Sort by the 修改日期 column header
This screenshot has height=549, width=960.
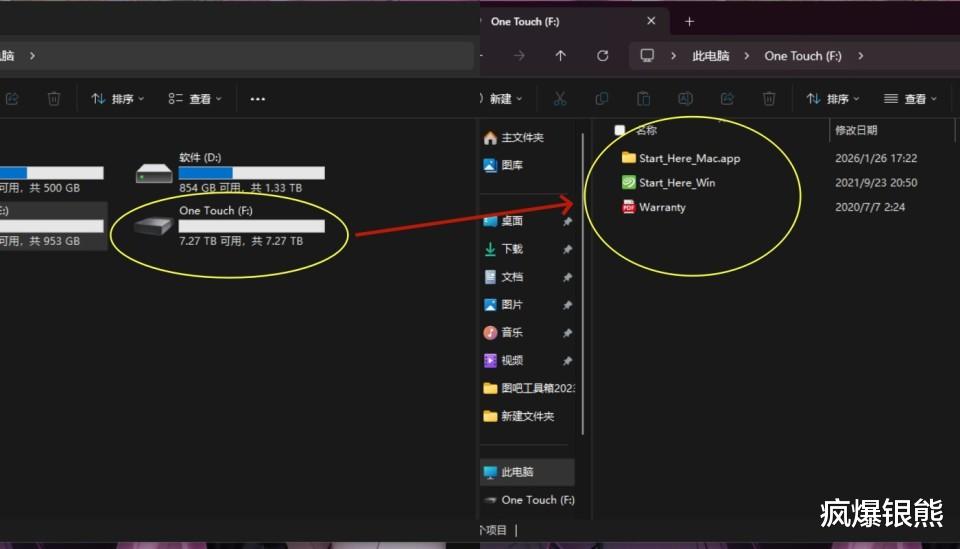coord(856,130)
